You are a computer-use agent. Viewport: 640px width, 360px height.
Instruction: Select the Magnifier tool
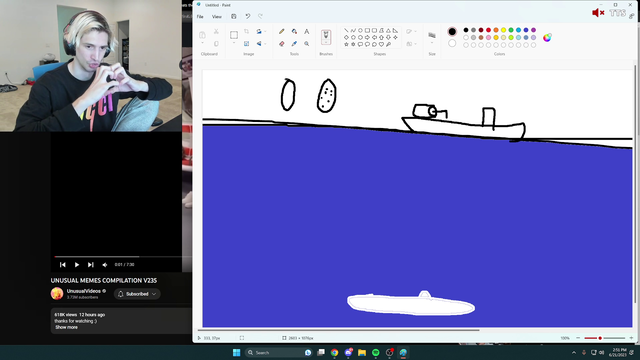(307, 44)
